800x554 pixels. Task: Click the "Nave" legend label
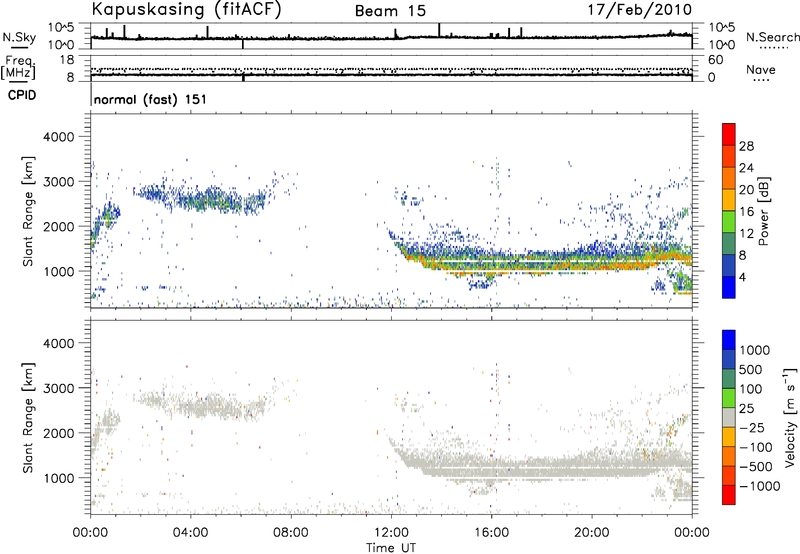761,70
